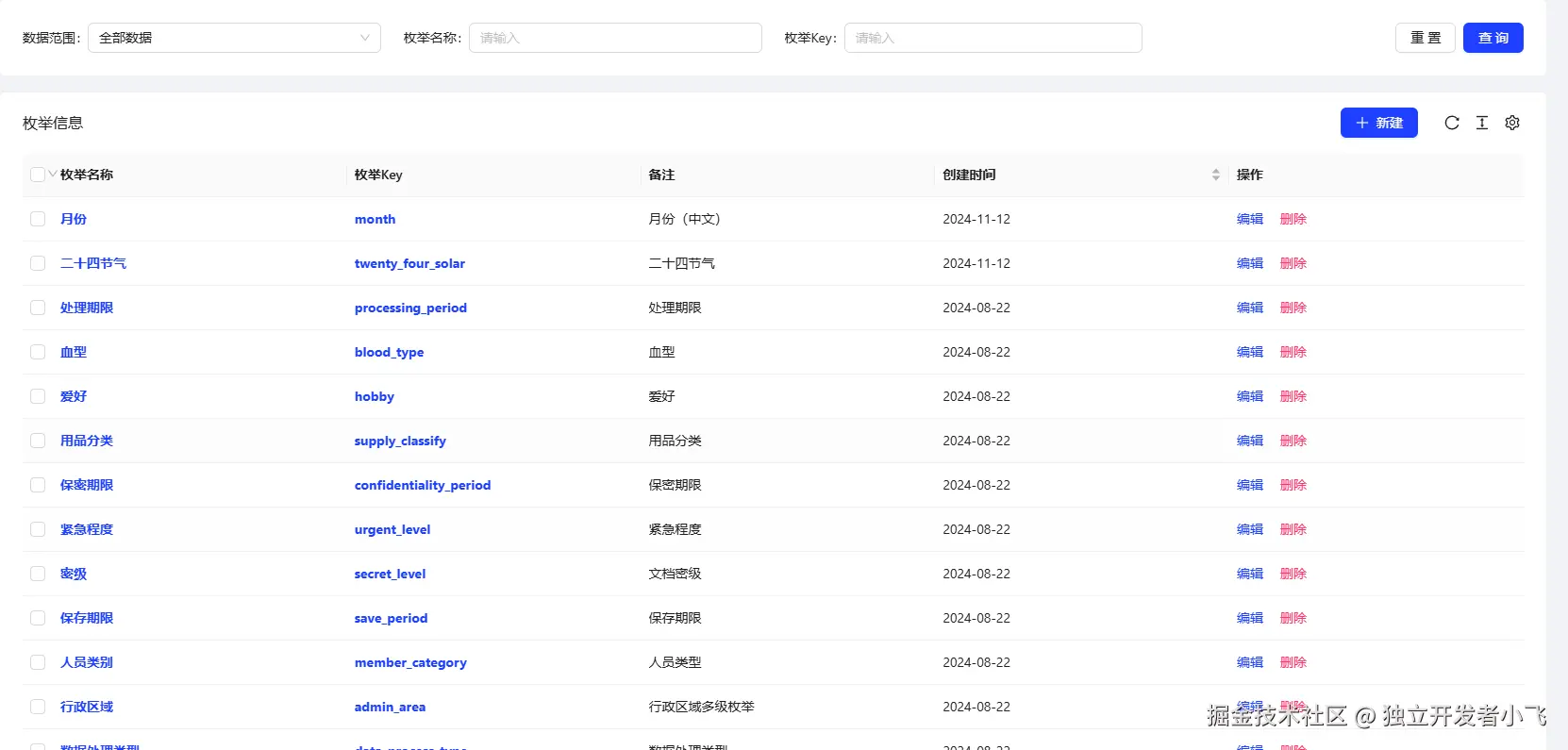
Task: Open the 处理期限 enum link
Action: coord(87,308)
